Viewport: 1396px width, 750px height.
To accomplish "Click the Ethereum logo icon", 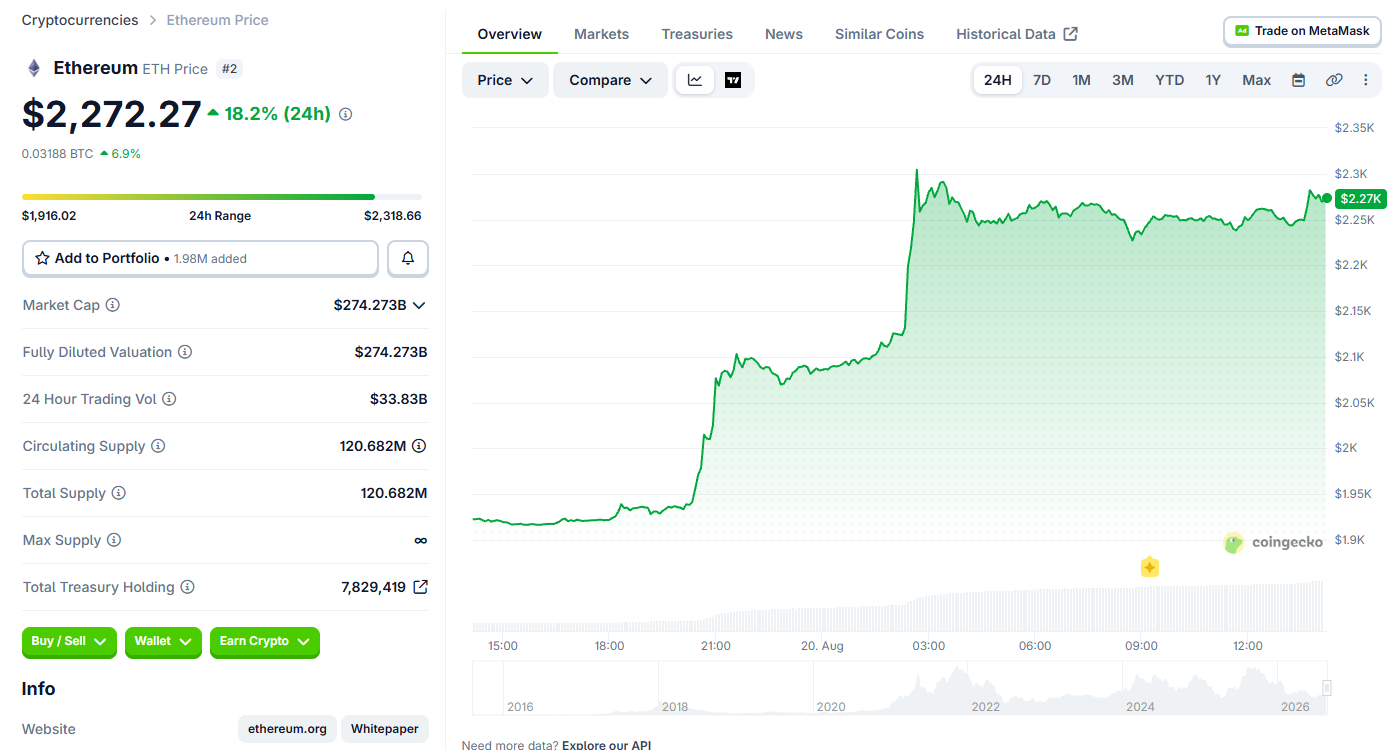I will 34,68.
